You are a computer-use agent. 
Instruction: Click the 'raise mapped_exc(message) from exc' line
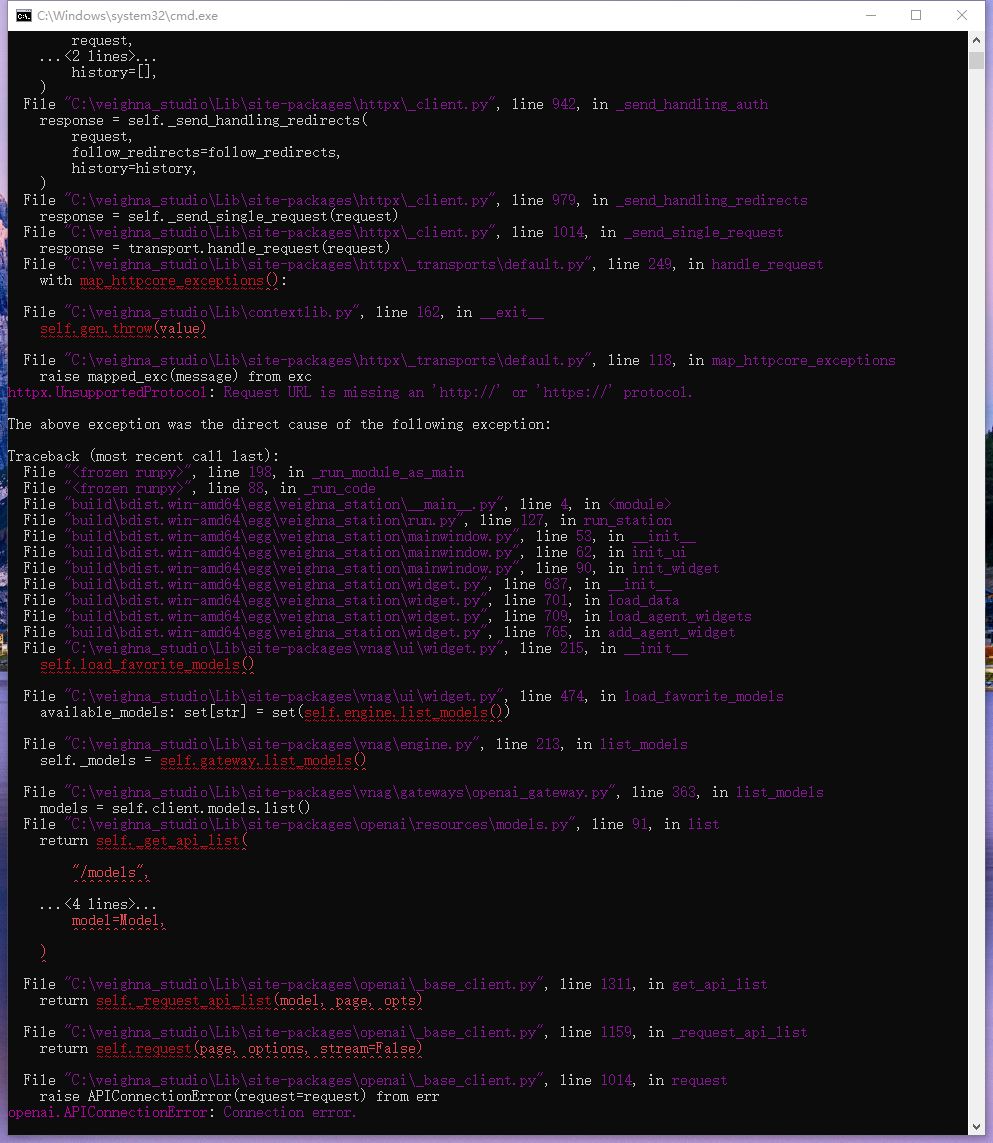tap(175, 377)
